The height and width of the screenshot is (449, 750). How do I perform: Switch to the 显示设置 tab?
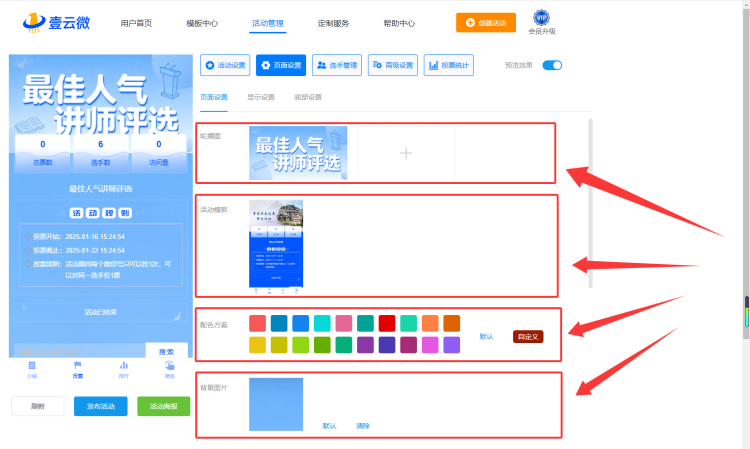click(261, 97)
